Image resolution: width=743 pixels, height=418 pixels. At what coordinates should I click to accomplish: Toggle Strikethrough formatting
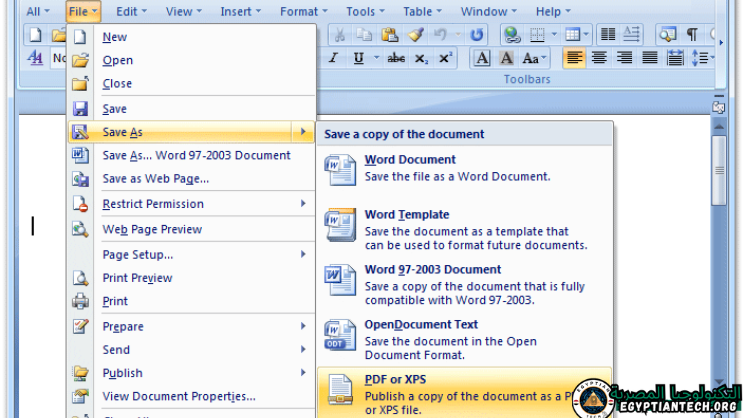[396, 58]
